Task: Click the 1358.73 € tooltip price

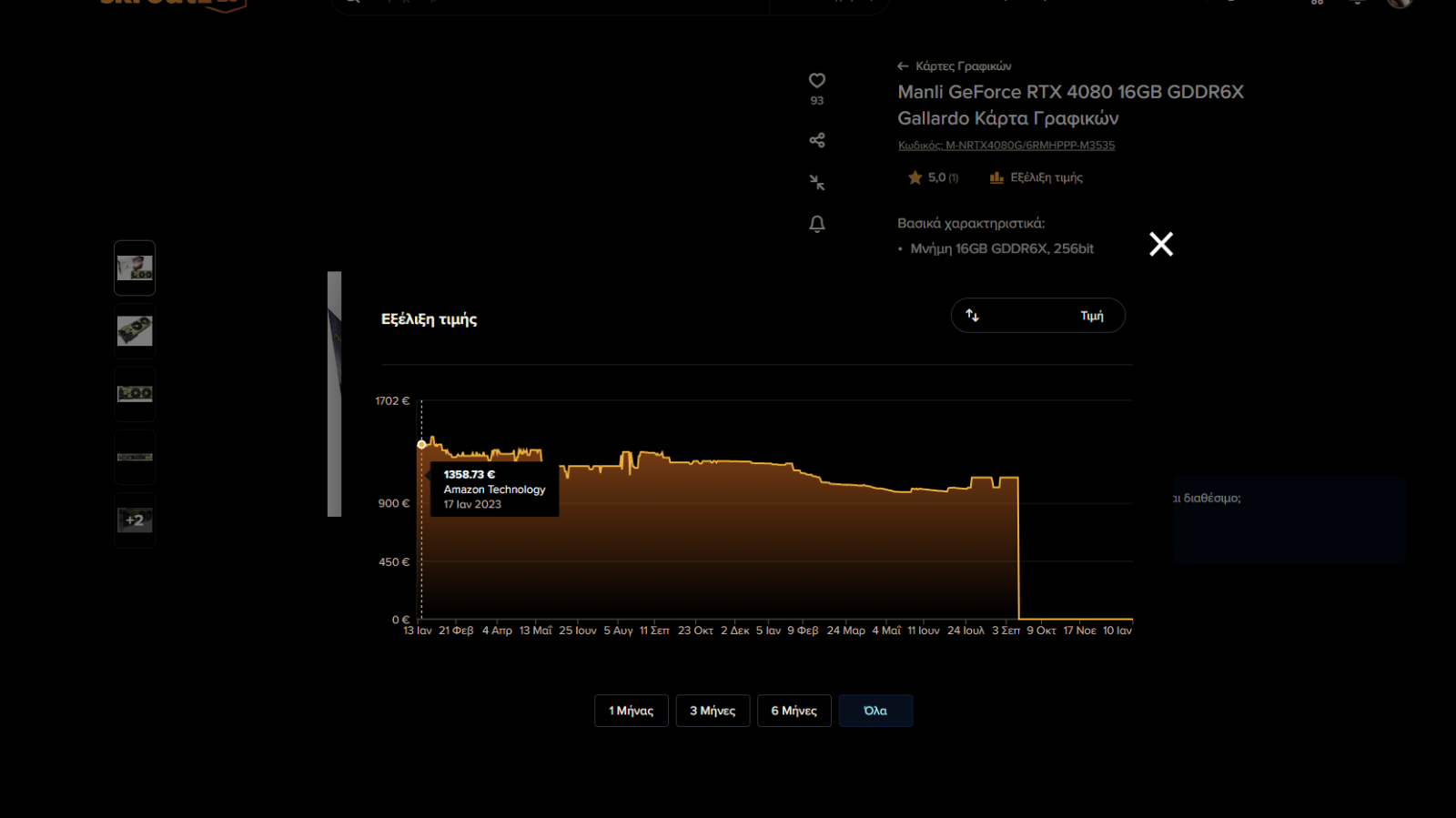Action: pyautogui.click(x=470, y=475)
